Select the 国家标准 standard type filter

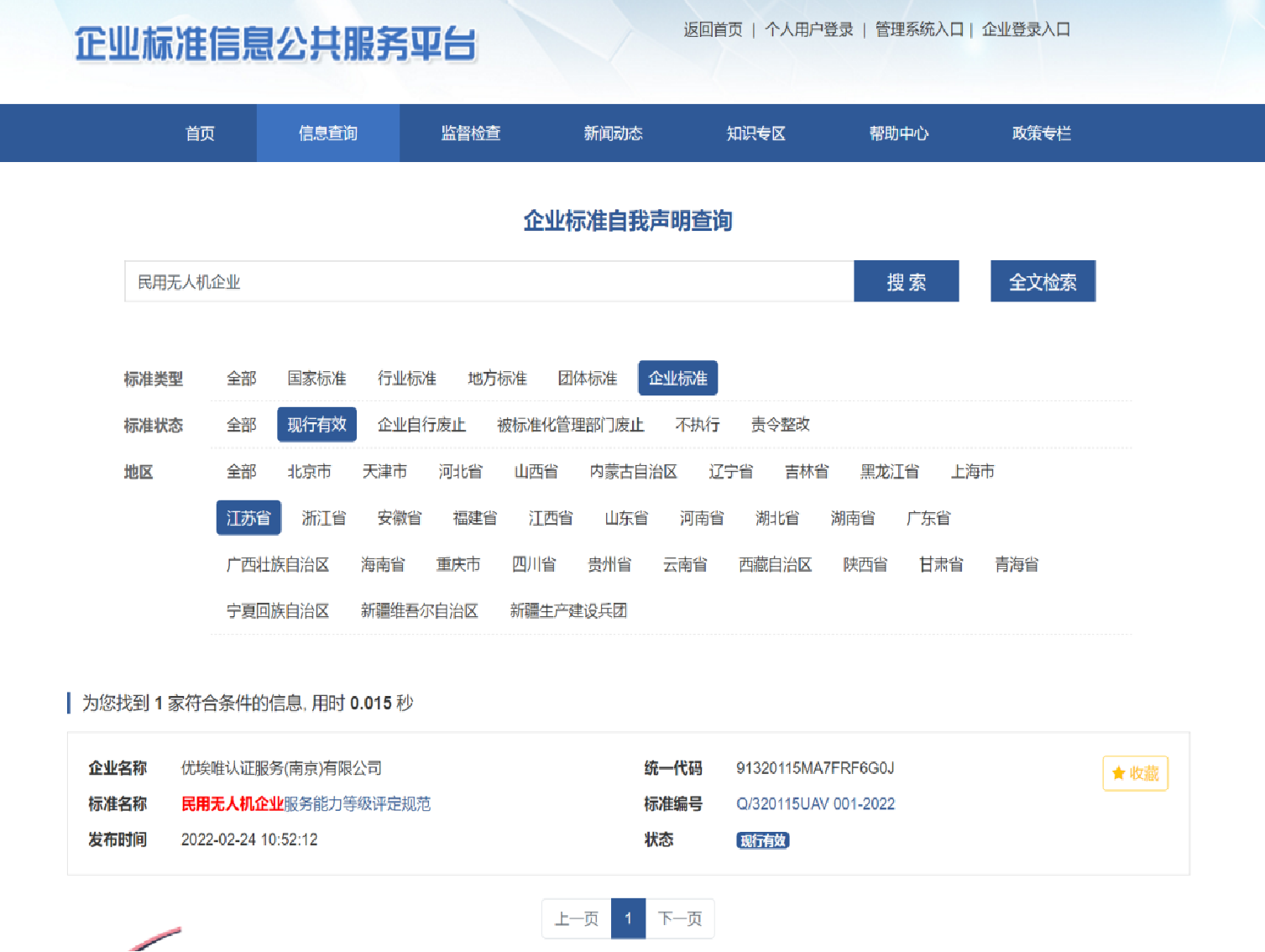pyautogui.click(x=316, y=378)
